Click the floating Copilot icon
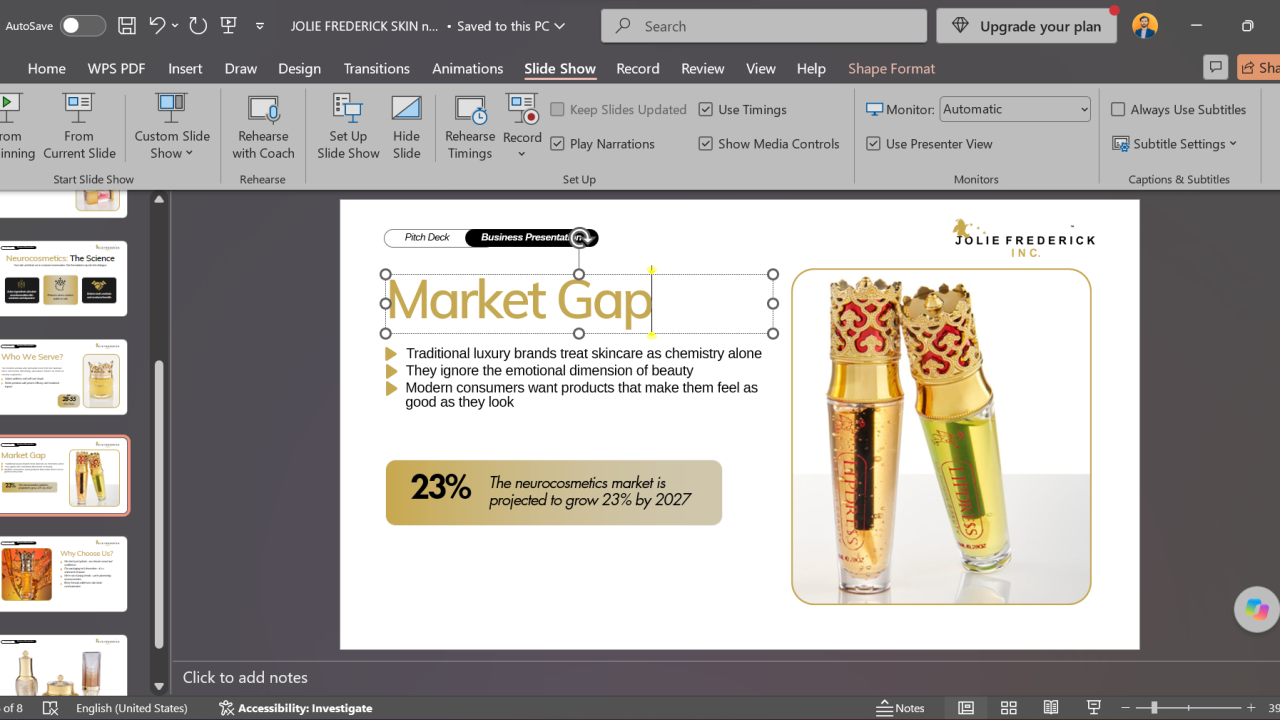 1257,608
